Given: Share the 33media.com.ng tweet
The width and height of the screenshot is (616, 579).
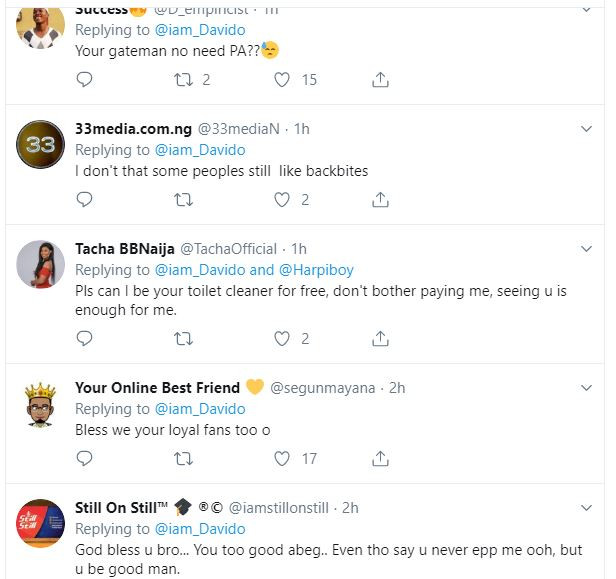Looking at the screenshot, I should [381, 200].
